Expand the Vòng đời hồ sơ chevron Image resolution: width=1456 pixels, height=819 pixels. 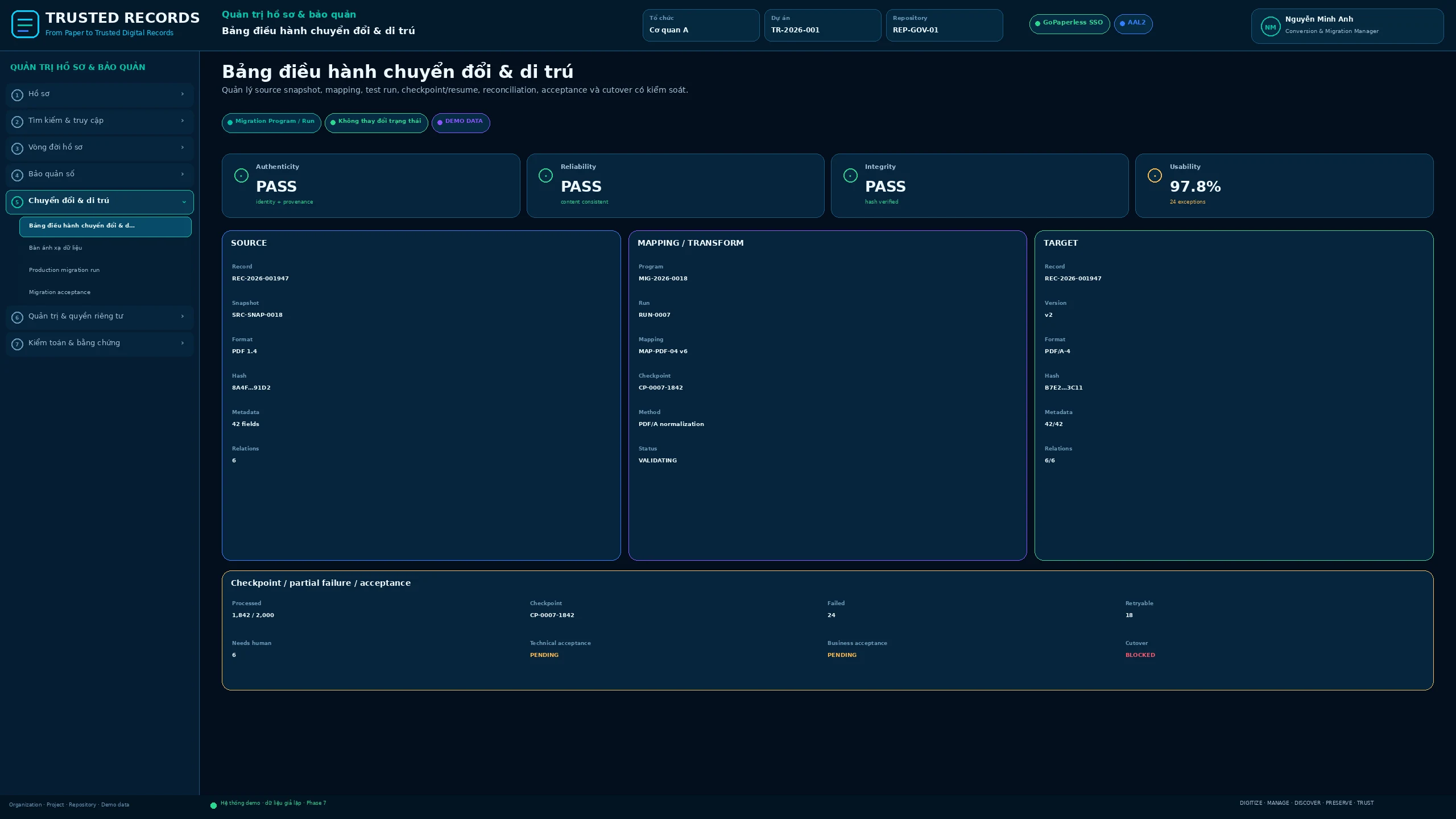click(183, 147)
